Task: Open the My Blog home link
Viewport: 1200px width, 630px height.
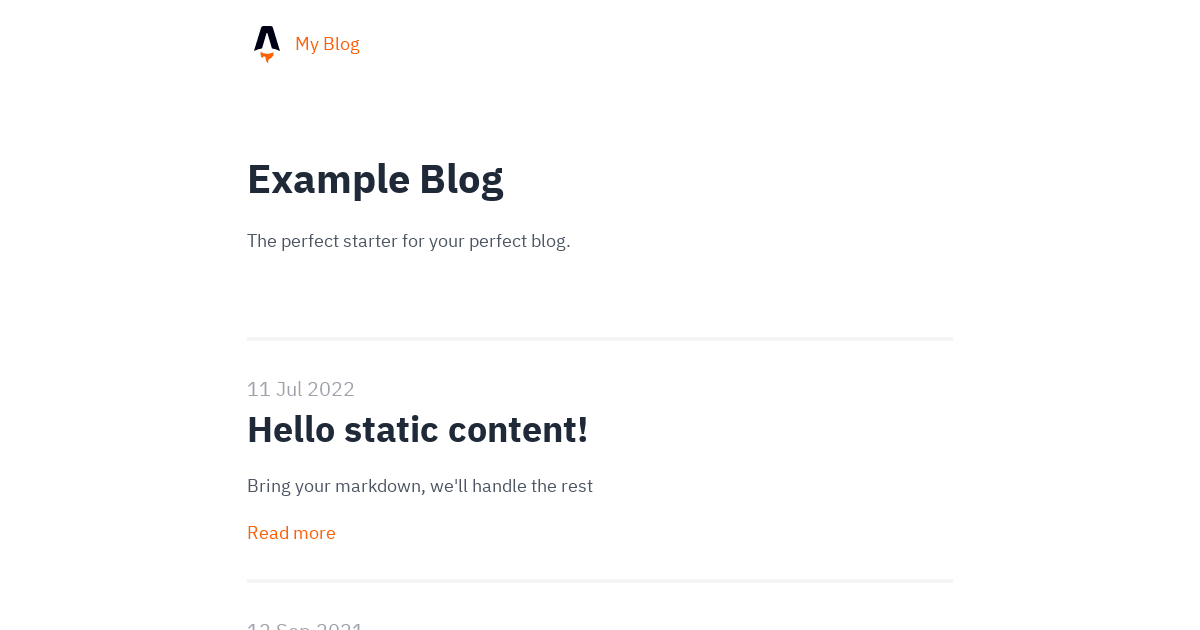Action: (327, 43)
